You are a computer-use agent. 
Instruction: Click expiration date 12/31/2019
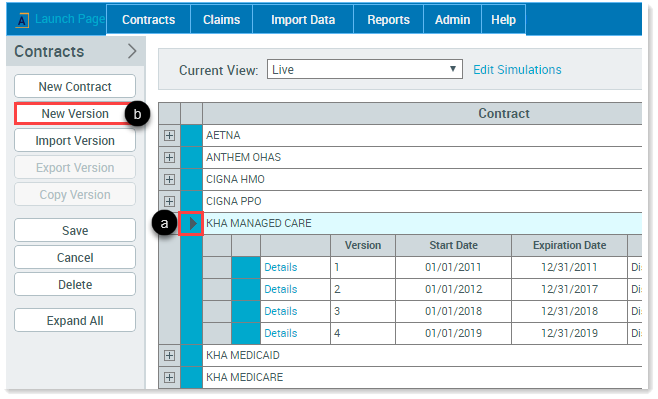(569, 333)
